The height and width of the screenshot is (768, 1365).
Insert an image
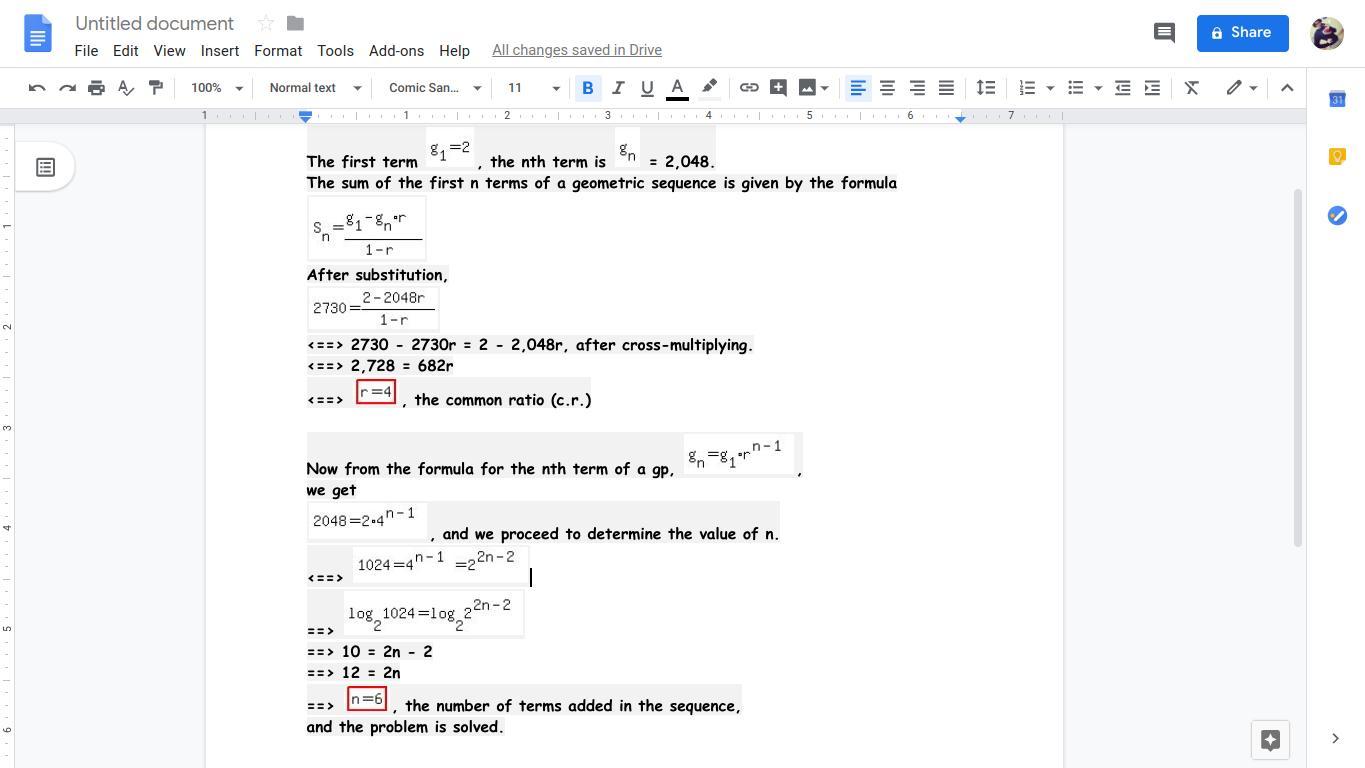tap(807, 88)
